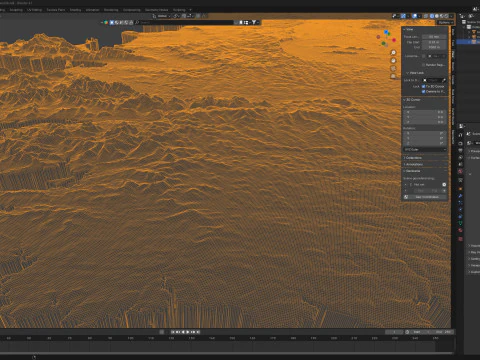Select material preview shading
Image resolution: width=480 pixels, height=360 pixels.
[x=442, y=16]
